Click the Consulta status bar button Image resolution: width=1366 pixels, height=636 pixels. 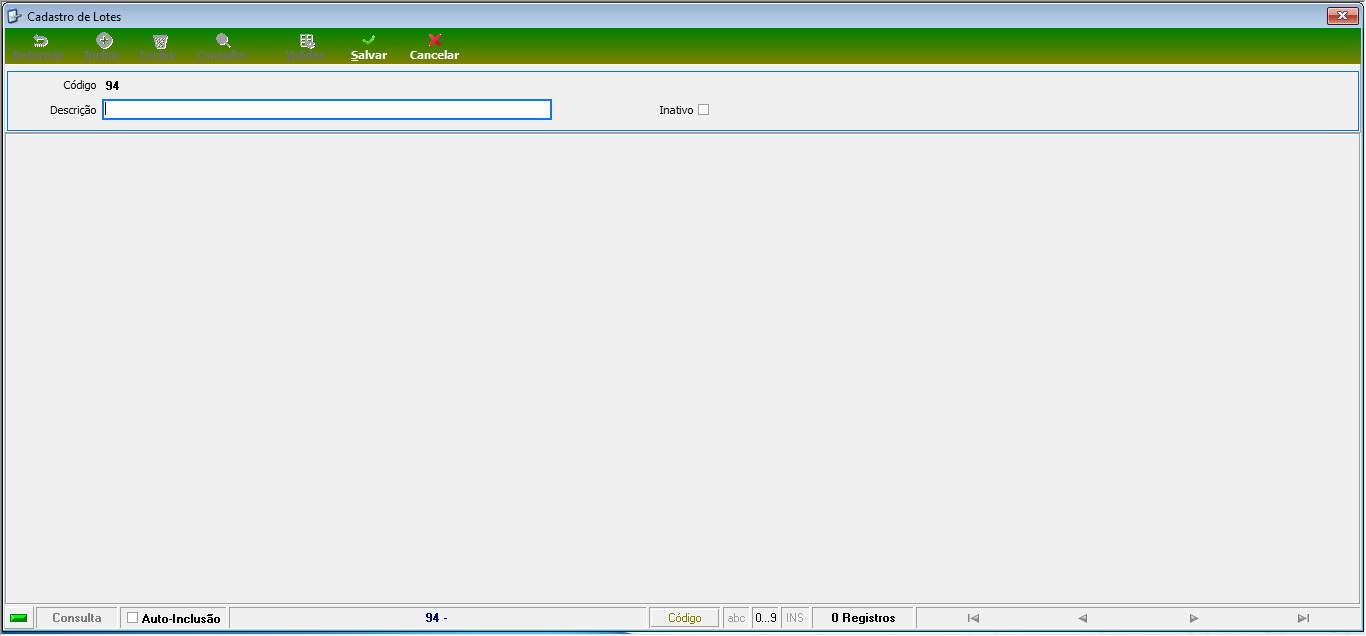pos(77,618)
